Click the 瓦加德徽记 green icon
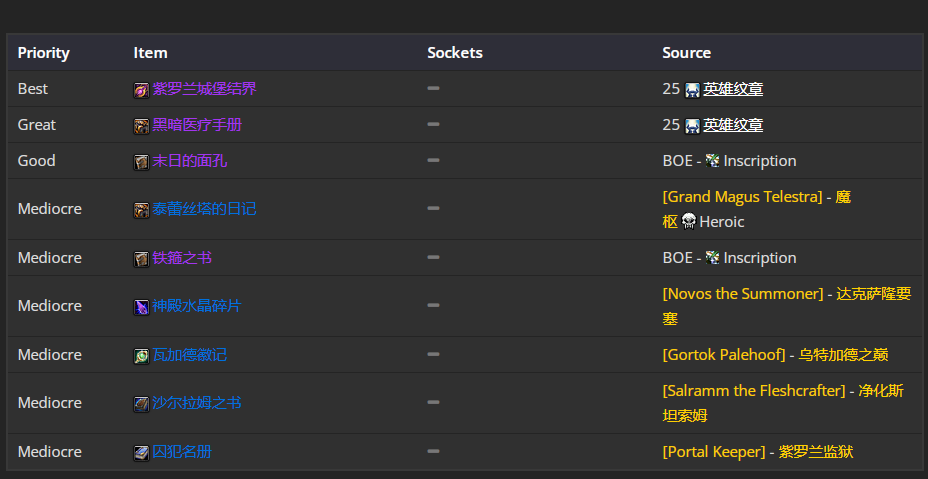The image size is (928, 479). [x=141, y=356]
